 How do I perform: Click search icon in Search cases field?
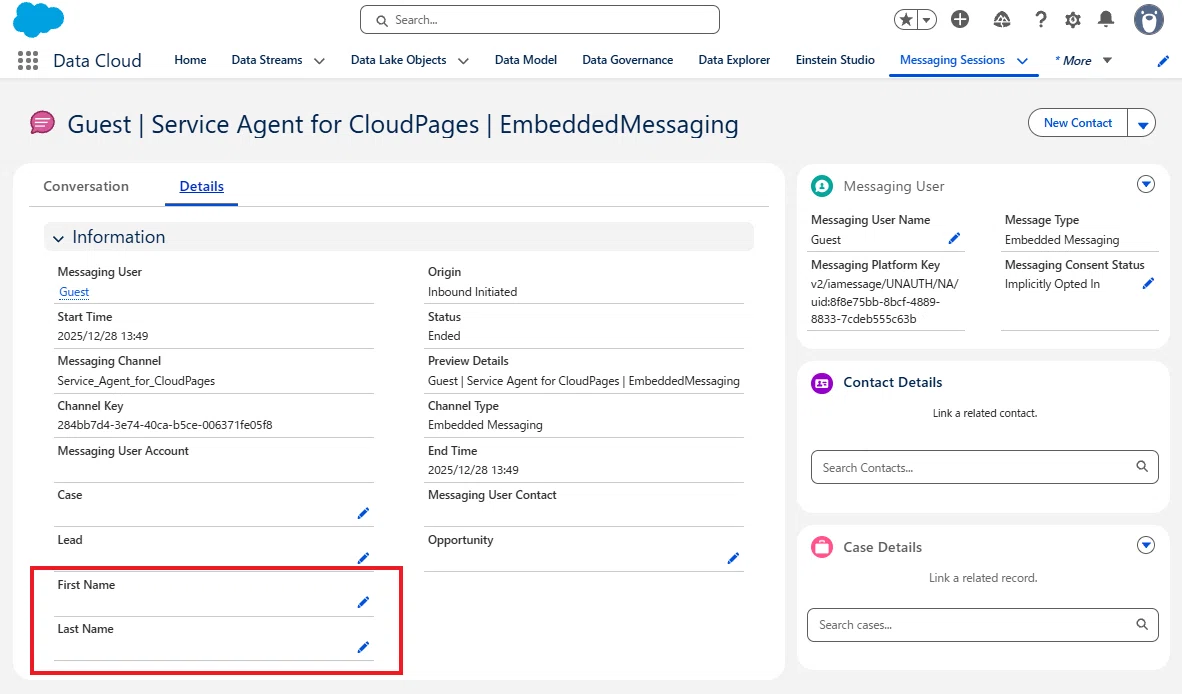click(1142, 624)
